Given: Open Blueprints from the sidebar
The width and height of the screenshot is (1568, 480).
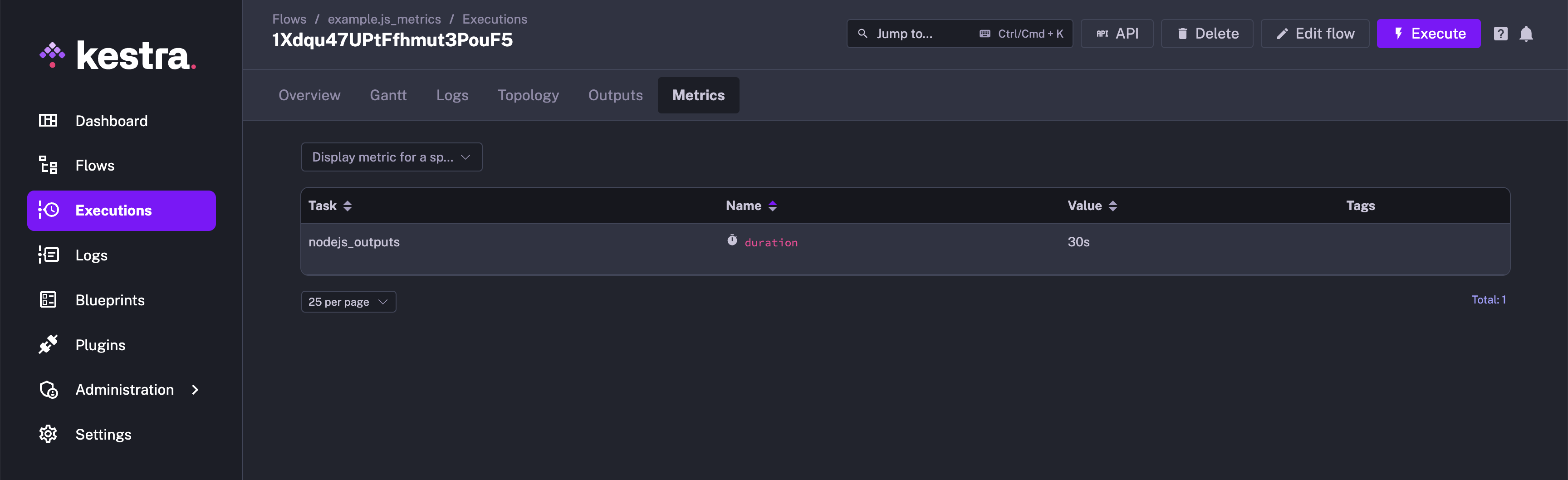Looking at the screenshot, I should (x=109, y=300).
